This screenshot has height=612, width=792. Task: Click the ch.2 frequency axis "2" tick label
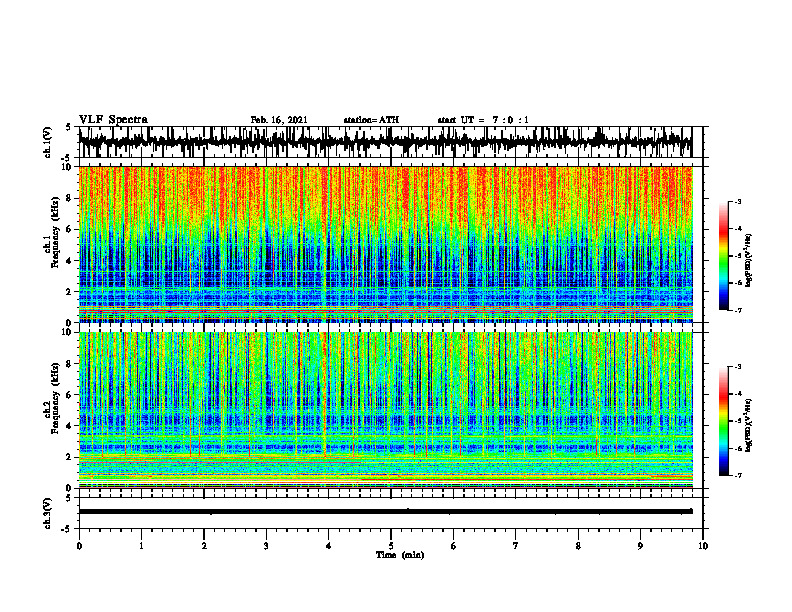pyautogui.click(x=70, y=457)
